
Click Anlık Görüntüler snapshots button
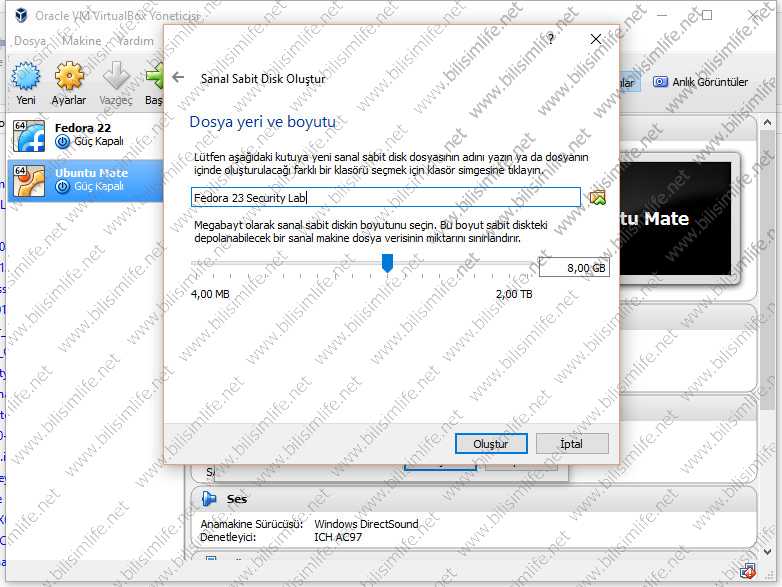coord(701,82)
